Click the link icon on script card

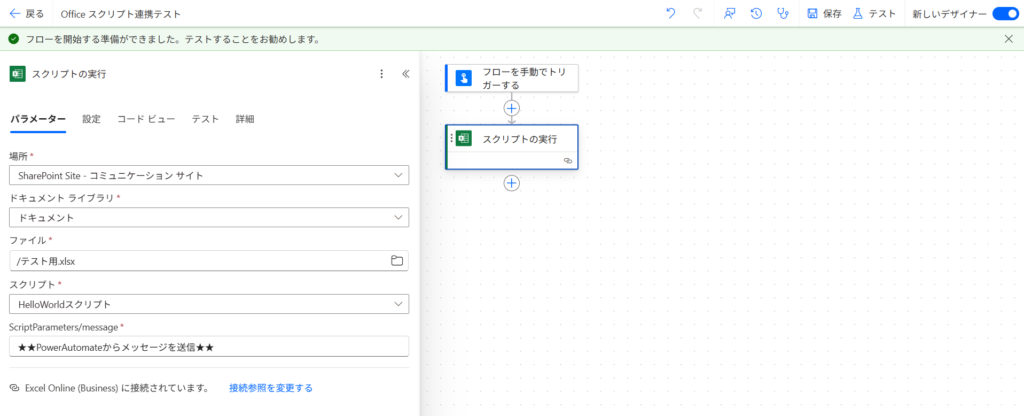coord(568,160)
